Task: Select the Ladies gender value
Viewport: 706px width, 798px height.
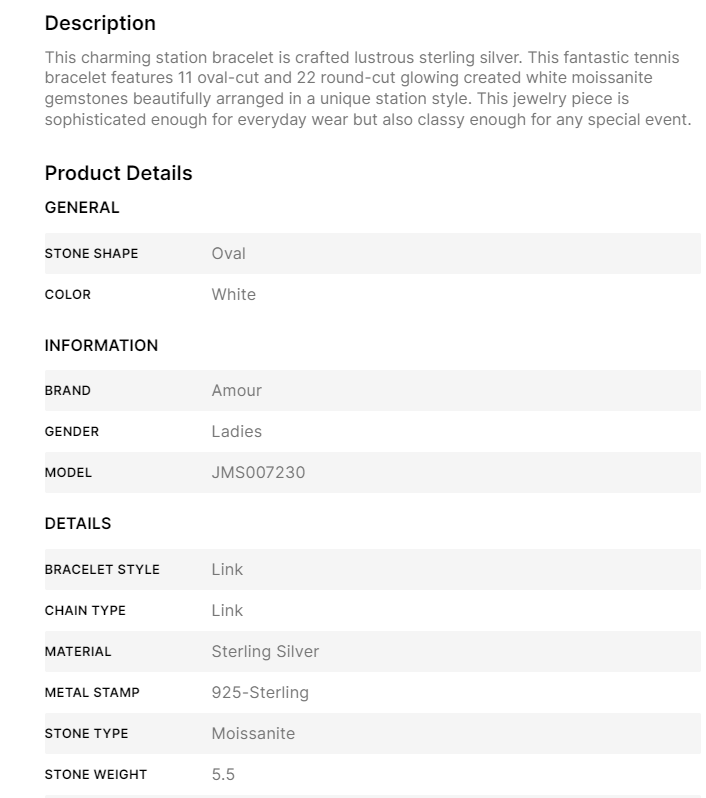Action: 236,432
